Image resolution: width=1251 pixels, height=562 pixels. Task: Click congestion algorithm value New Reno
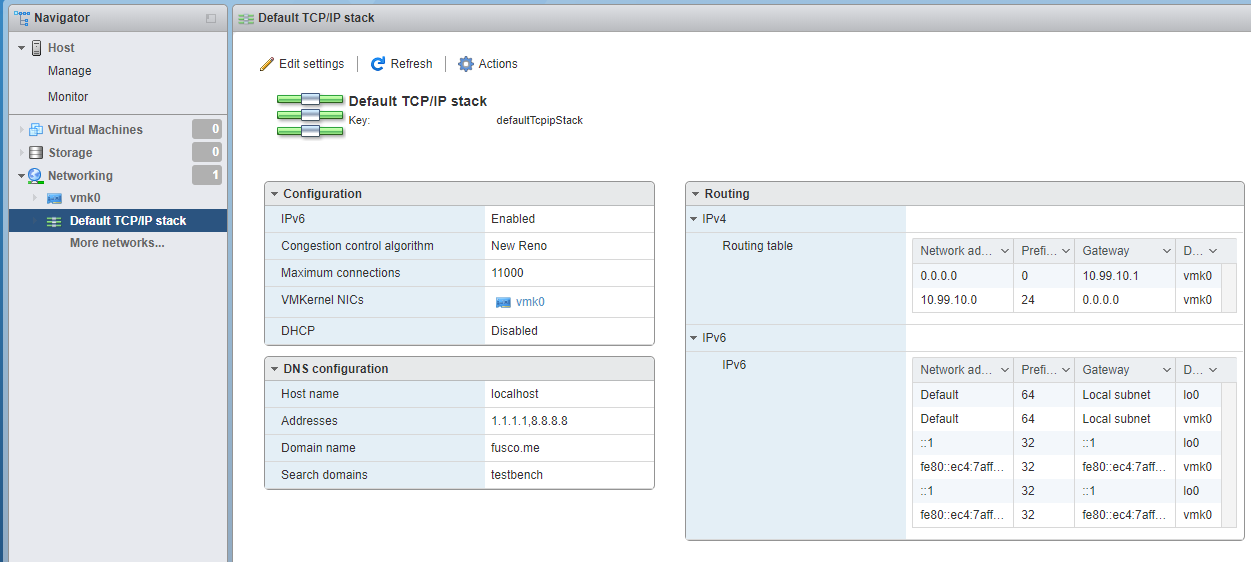point(519,246)
